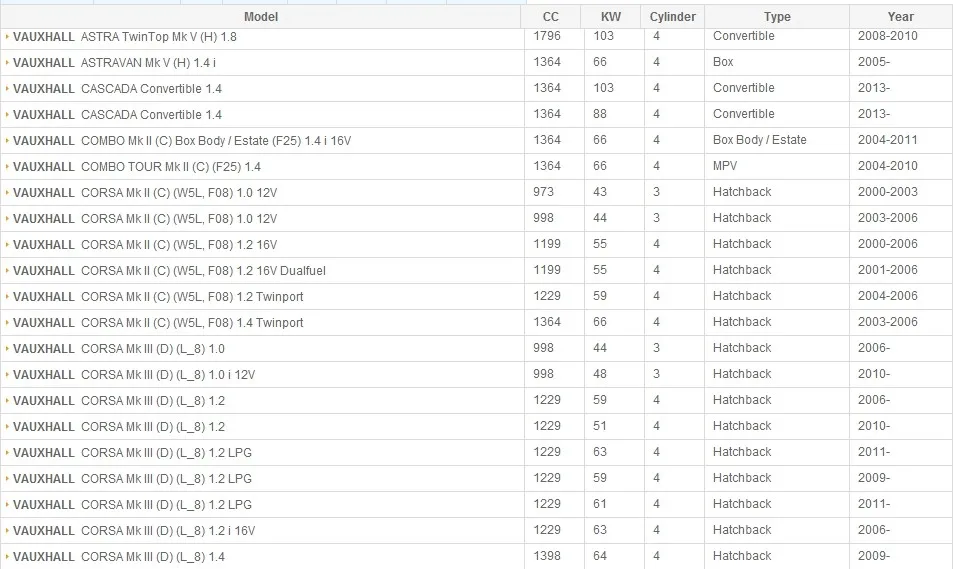
Task: Sort table by the Type column header
Action: click(x=777, y=17)
